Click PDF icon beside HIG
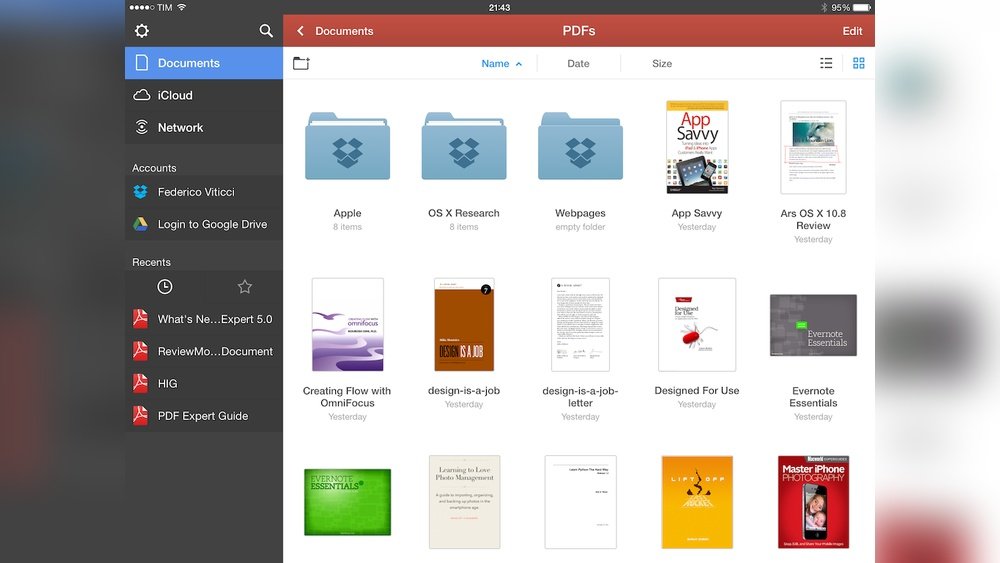The width and height of the screenshot is (1000, 563). click(x=140, y=383)
